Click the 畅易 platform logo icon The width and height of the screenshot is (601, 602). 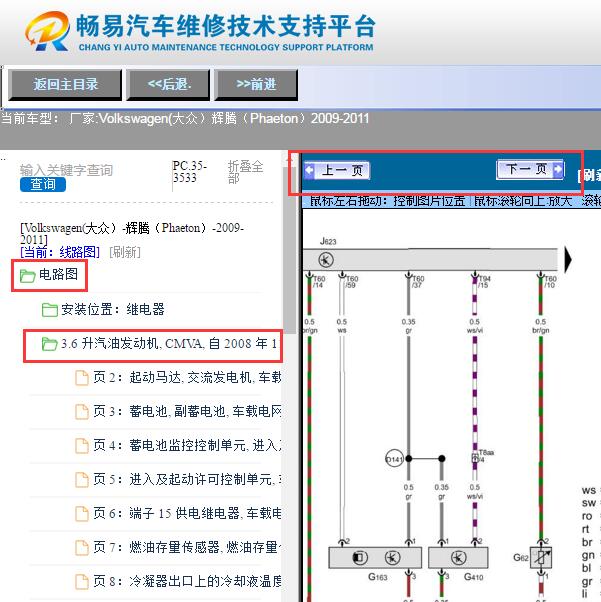point(48,31)
